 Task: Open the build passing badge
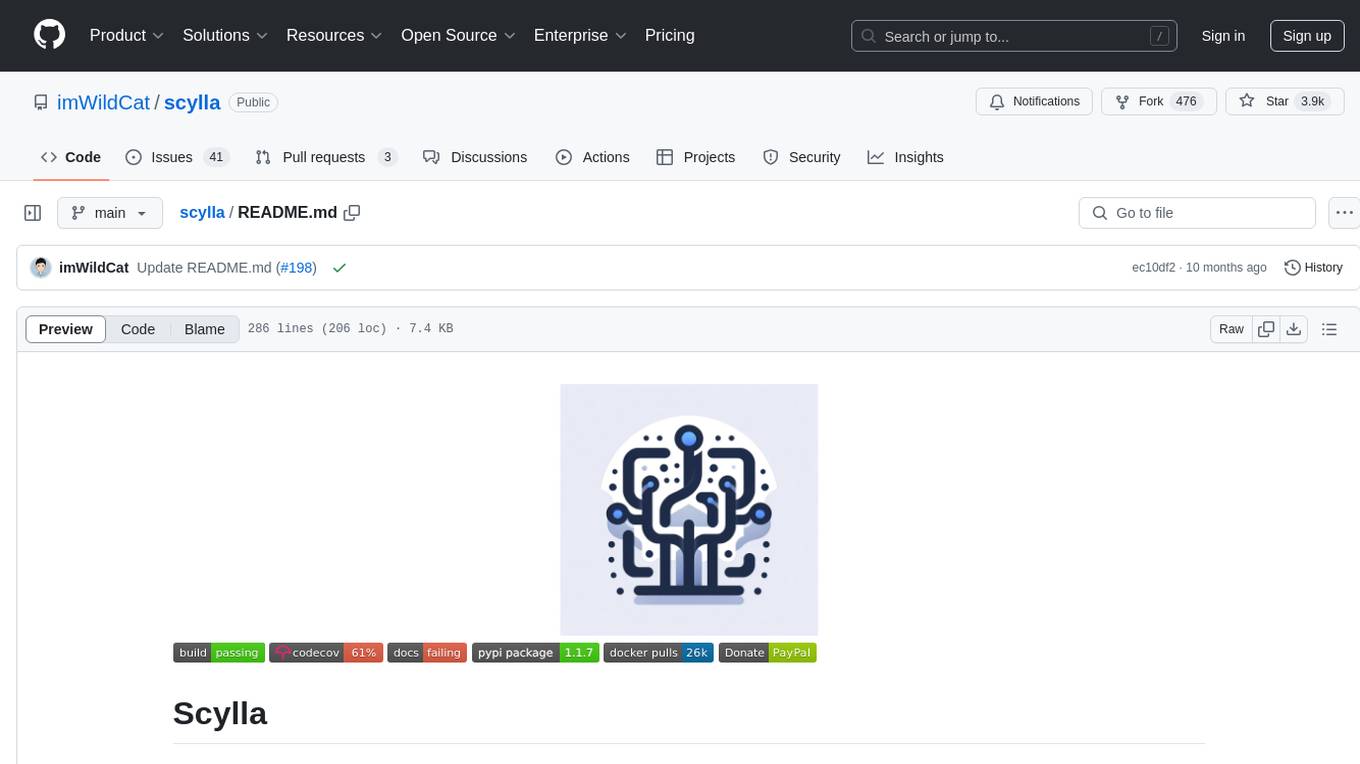(x=219, y=653)
